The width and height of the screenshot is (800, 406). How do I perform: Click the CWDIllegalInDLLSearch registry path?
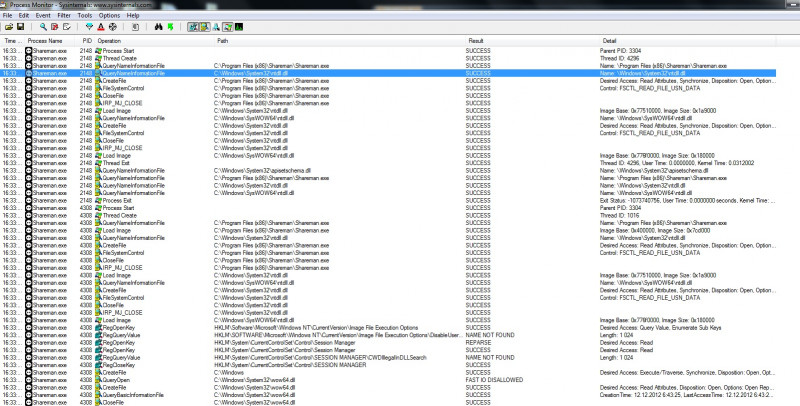click(x=320, y=358)
